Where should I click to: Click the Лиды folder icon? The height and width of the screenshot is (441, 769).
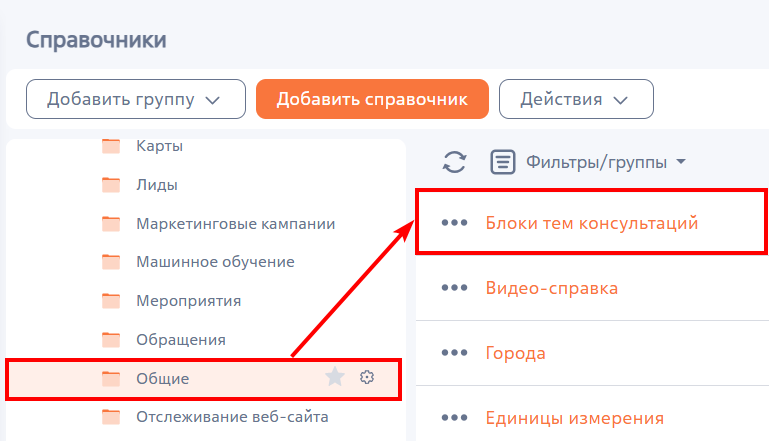point(111,185)
